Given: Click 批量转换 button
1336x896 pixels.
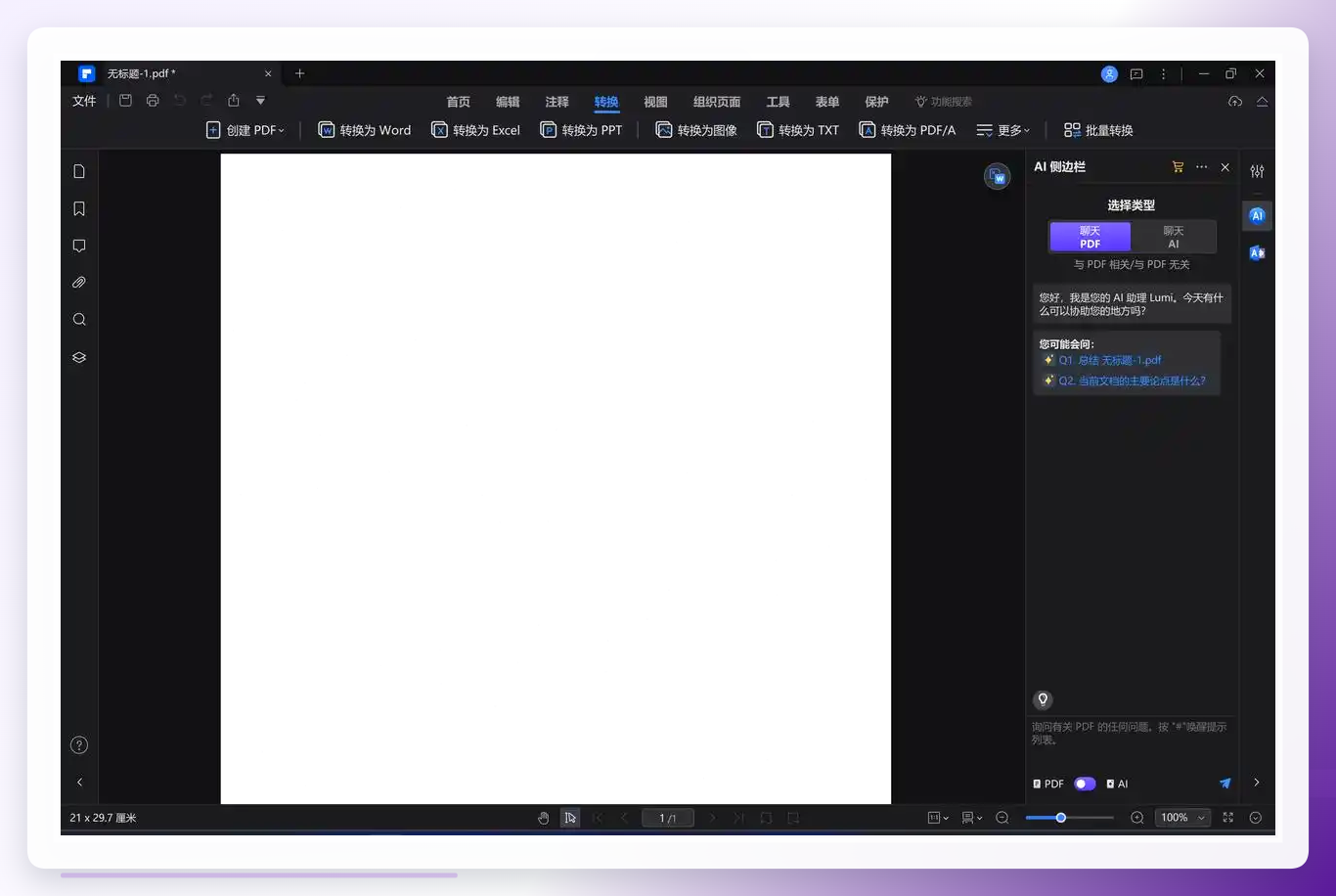Looking at the screenshot, I should coord(1098,130).
